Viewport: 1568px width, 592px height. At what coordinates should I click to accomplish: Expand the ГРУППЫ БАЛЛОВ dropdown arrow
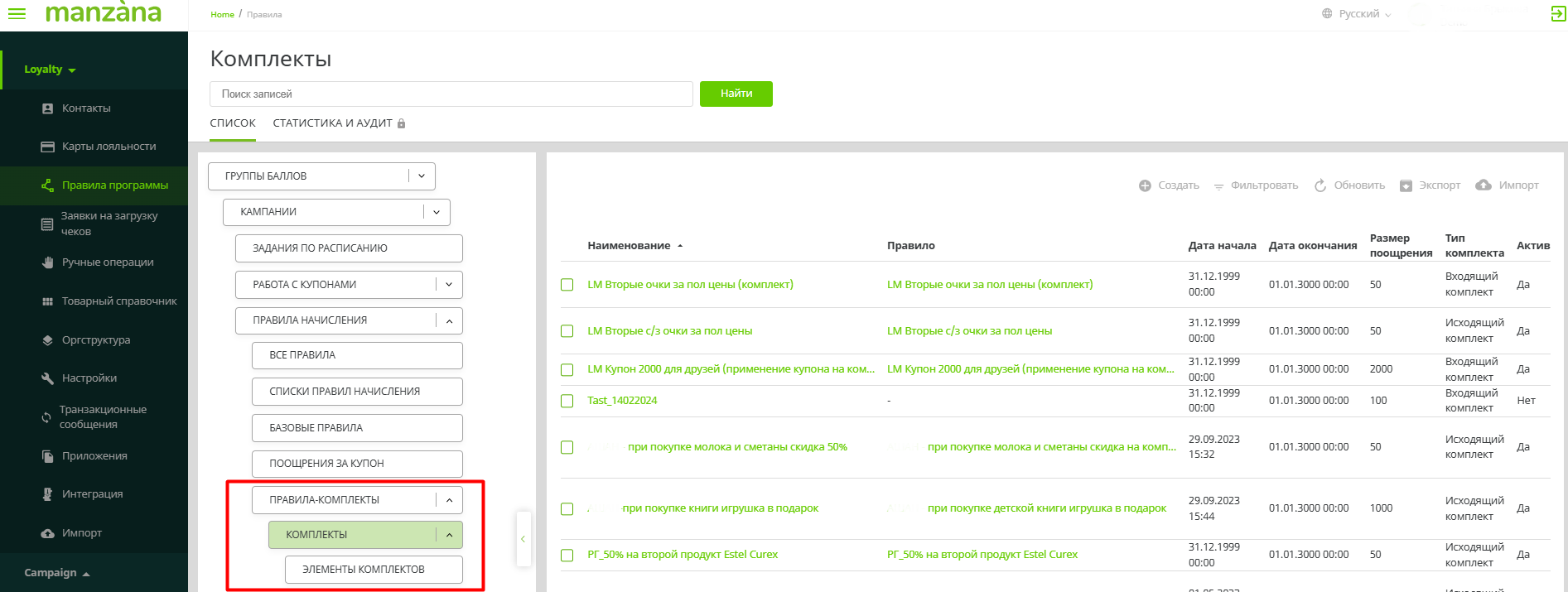pyautogui.click(x=422, y=176)
